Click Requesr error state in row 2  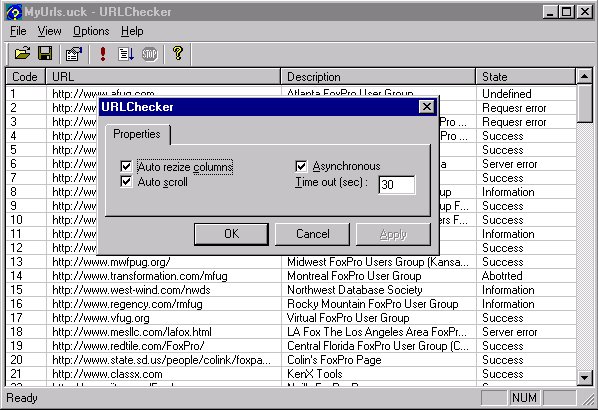pos(514,108)
